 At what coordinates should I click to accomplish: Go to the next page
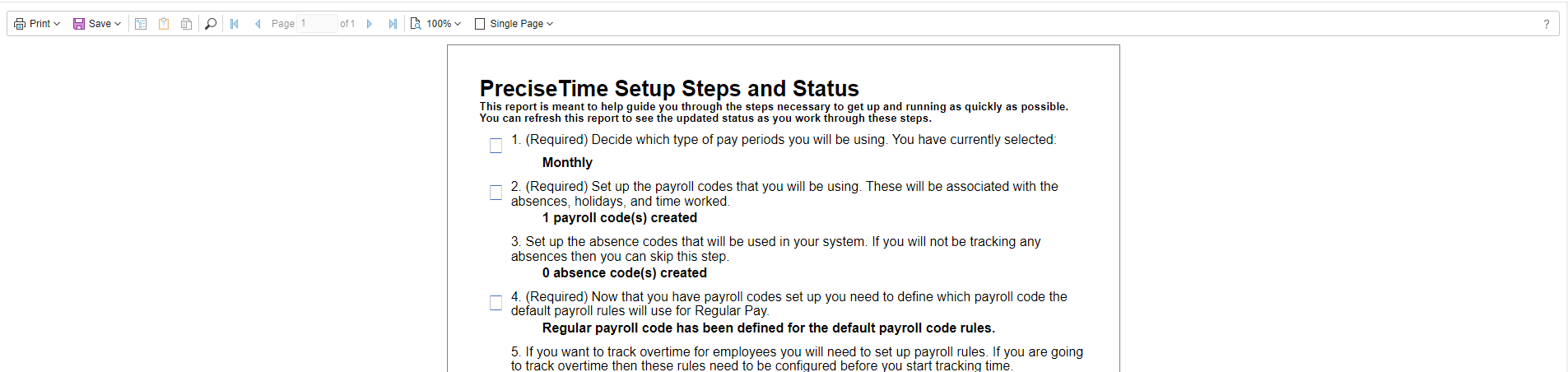point(370,24)
